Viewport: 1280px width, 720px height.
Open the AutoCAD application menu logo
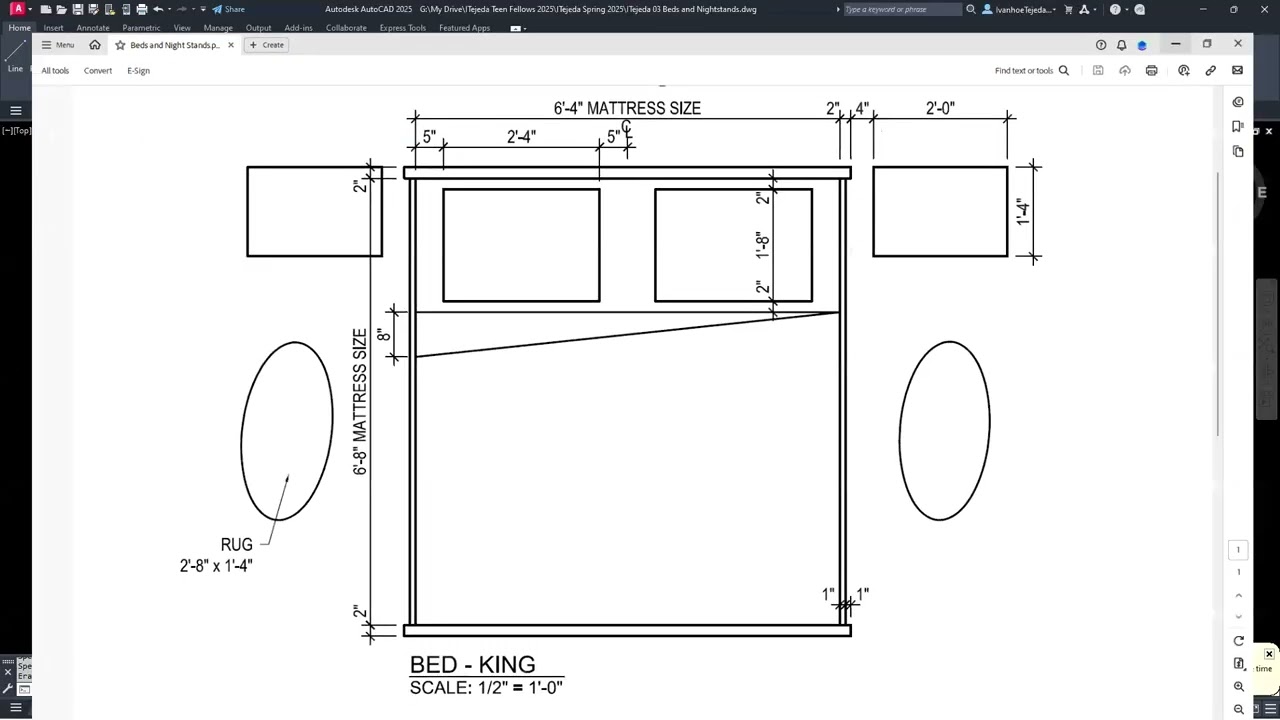click(x=17, y=9)
